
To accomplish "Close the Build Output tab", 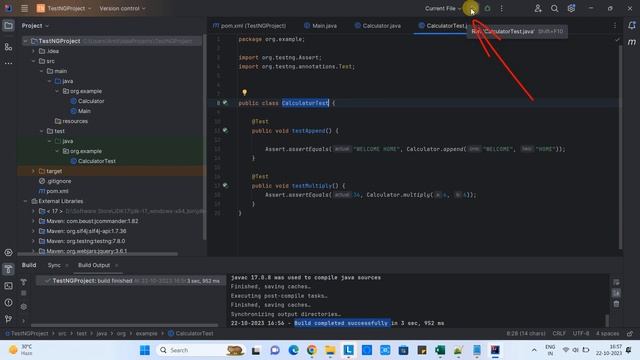I will [x=116, y=265].
